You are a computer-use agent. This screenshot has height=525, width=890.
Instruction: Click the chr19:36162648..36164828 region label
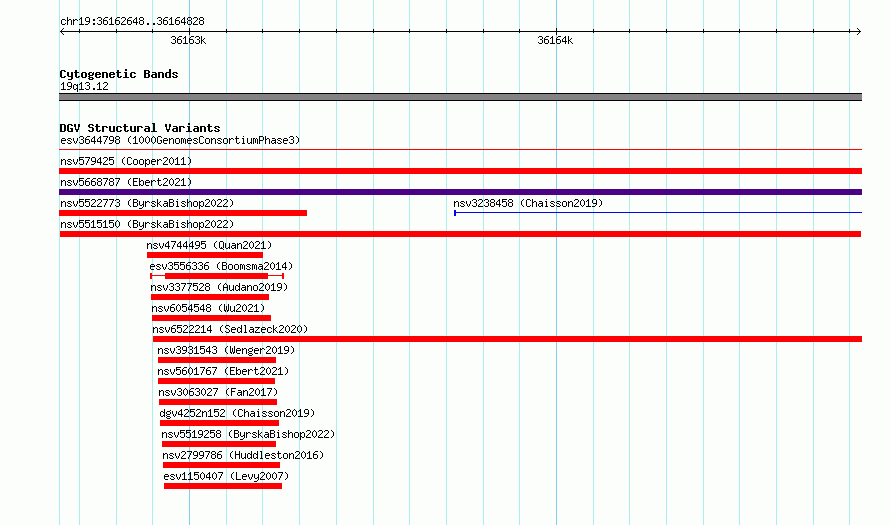point(132,21)
